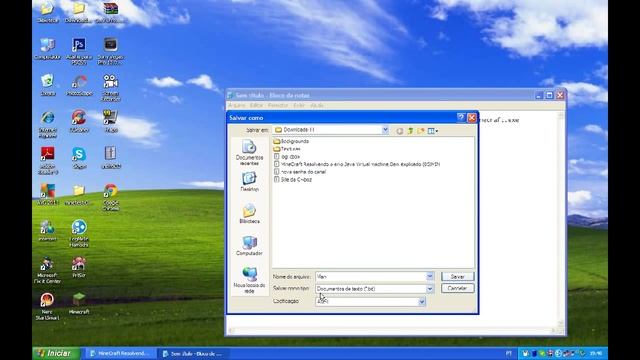Select the Photoshop desktop icon
Screen dimensions: 640x360
pos(79,51)
